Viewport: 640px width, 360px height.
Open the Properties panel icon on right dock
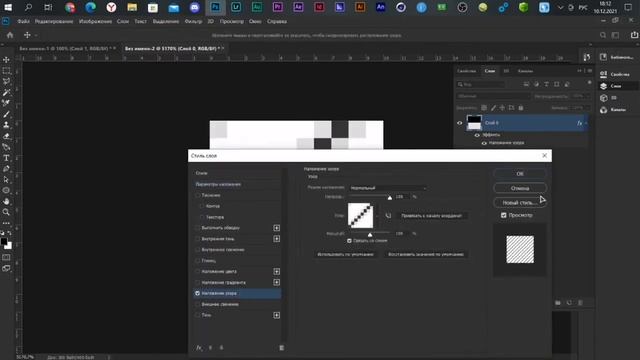point(604,74)
